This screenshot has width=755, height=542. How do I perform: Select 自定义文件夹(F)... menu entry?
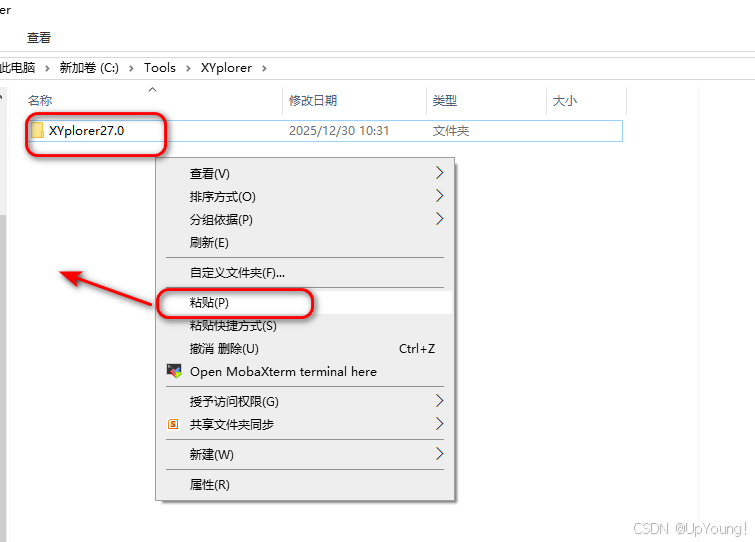pyautogui.click(x=305, y=272)
